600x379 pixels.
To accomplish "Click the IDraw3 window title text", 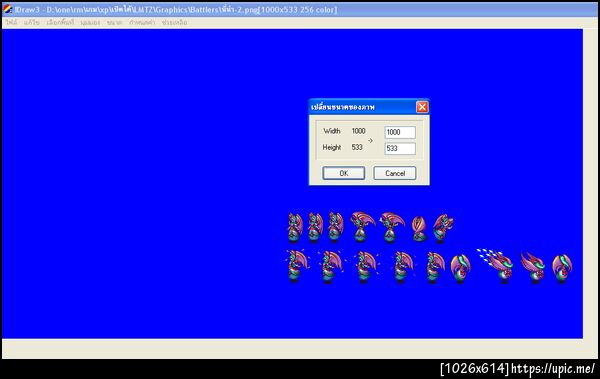I will click(x=176, y=10).
